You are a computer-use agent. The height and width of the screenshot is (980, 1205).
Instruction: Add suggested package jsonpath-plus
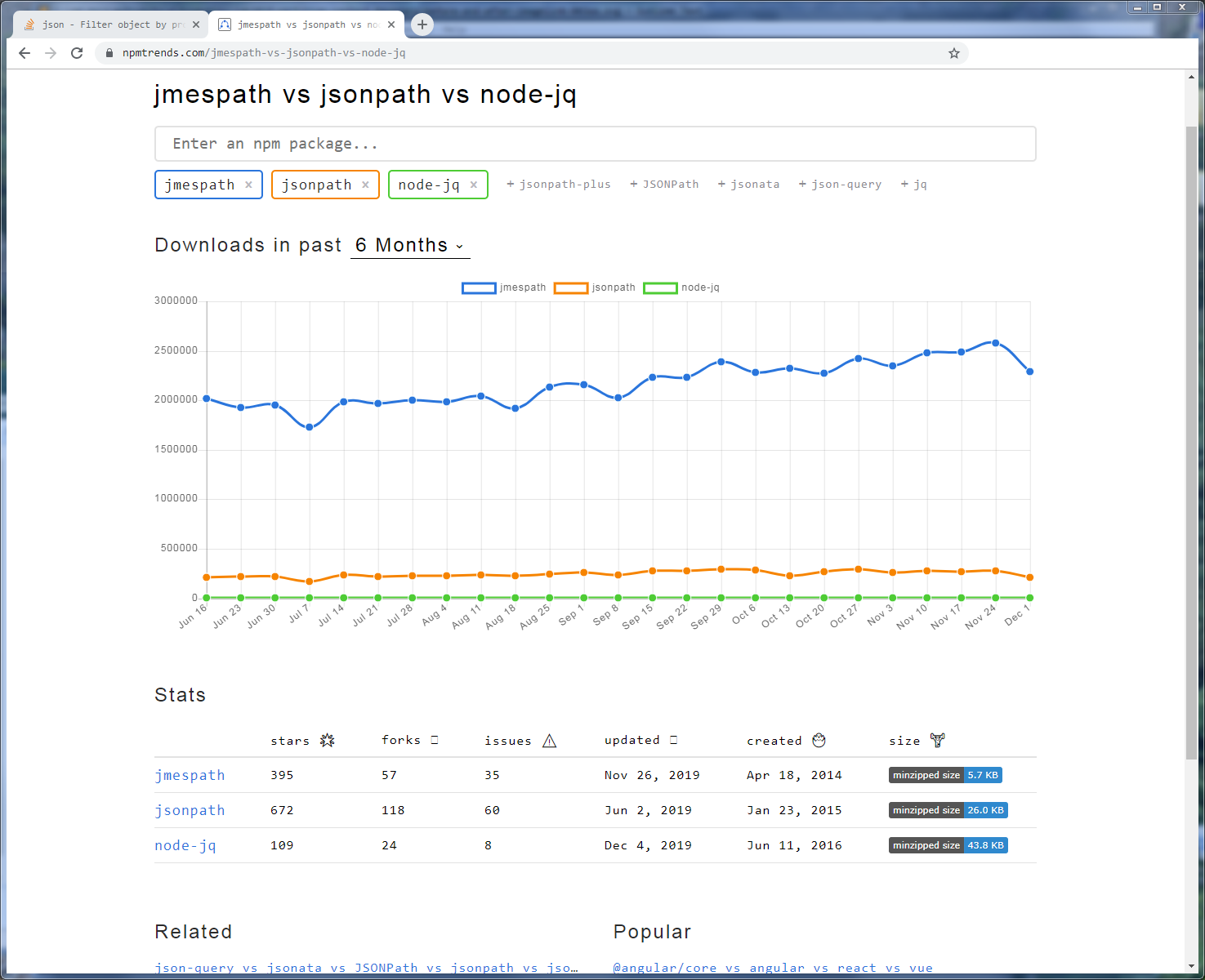559,185
